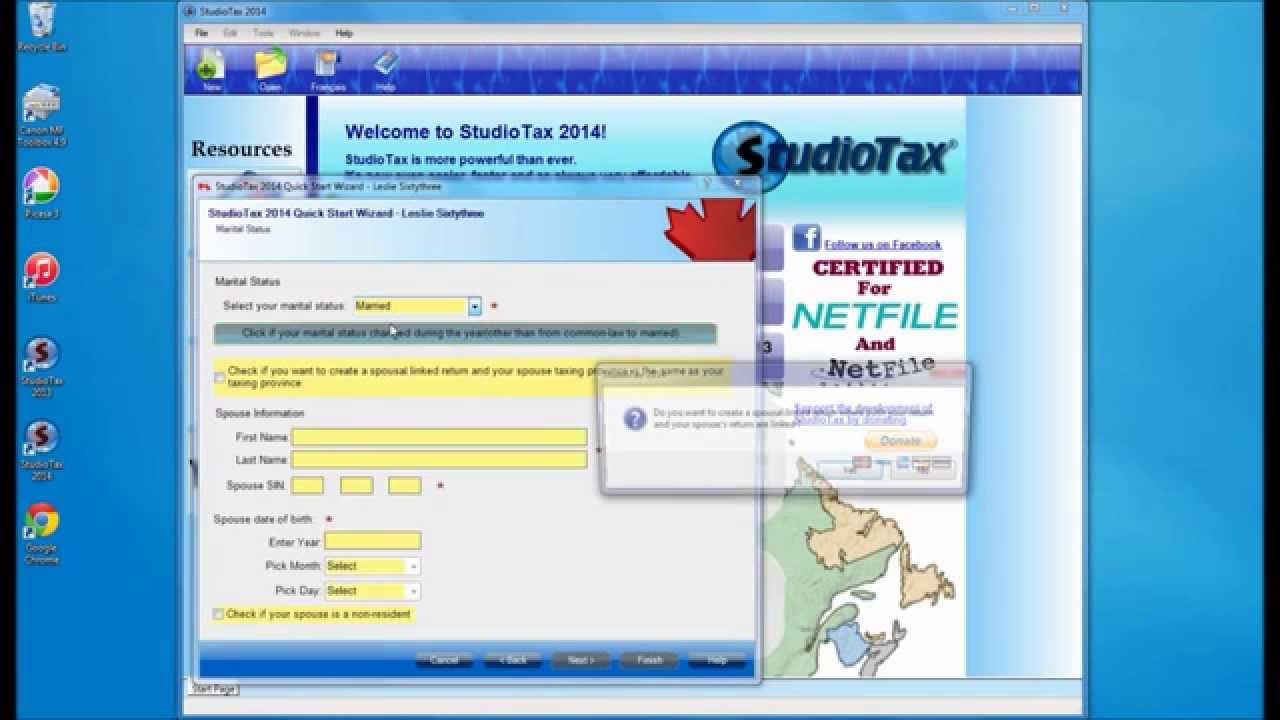Click the spouse First Name field
This screenshot has width=1280, height=720.
pos(439,437)
